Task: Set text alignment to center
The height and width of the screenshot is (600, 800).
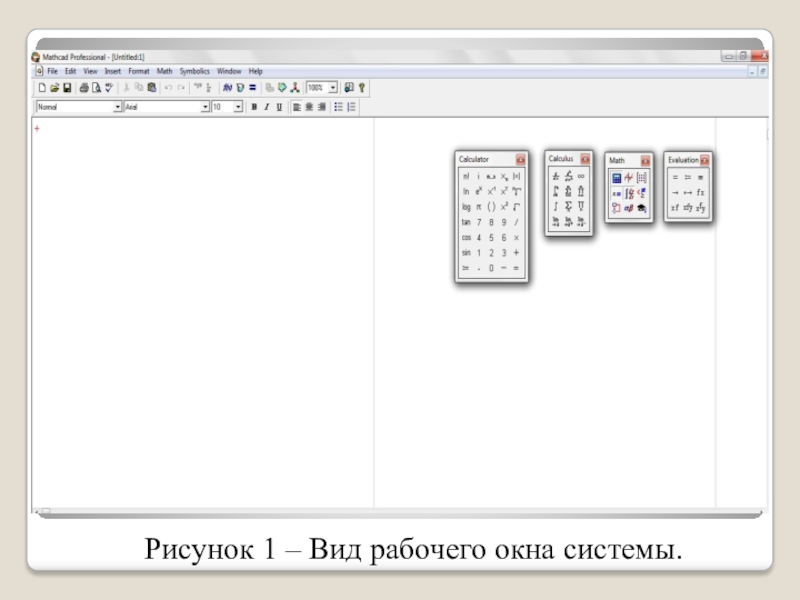Action: [309, 107]
